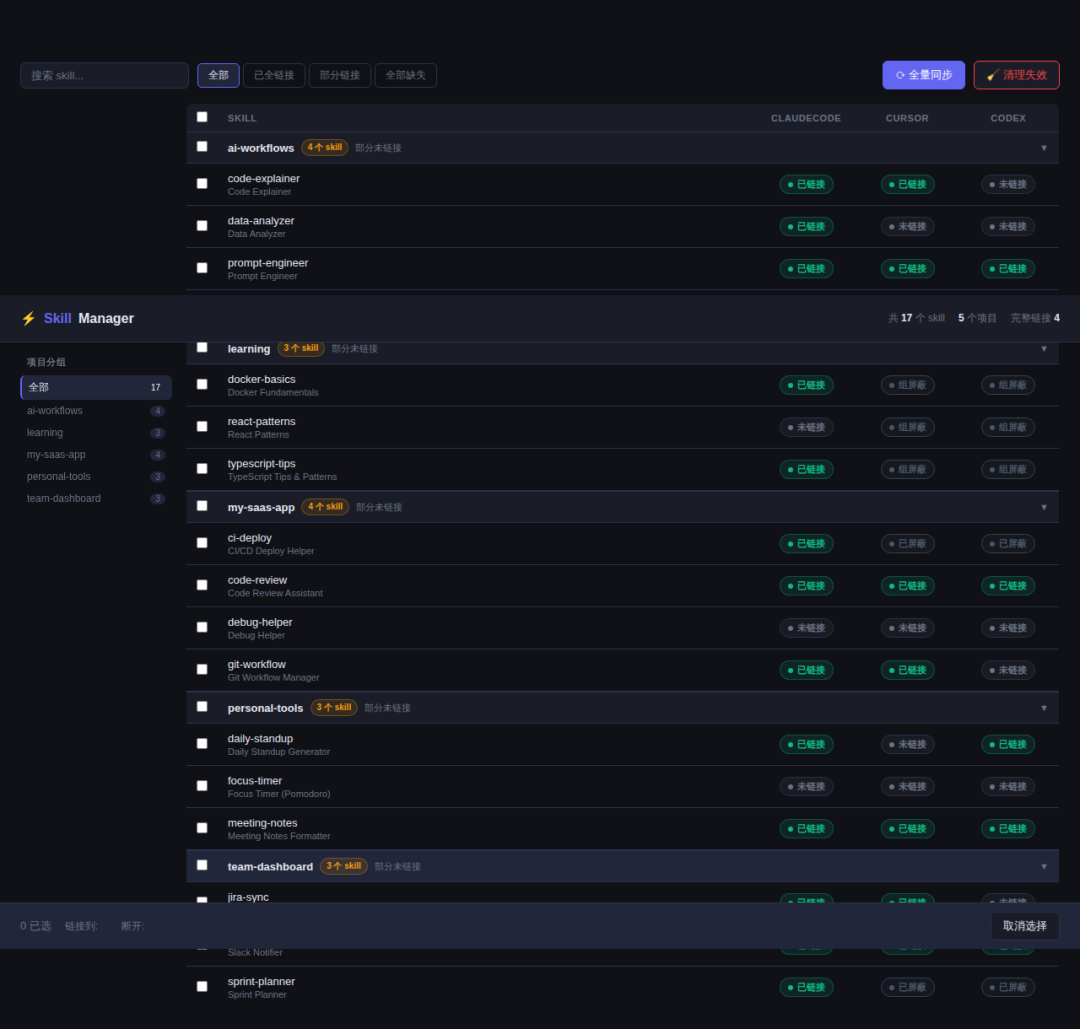The height and width of the screenshot is (1029, 1080).
Task: Switch to the 部分链接 filter tab
Action: (x=339, y=75)
